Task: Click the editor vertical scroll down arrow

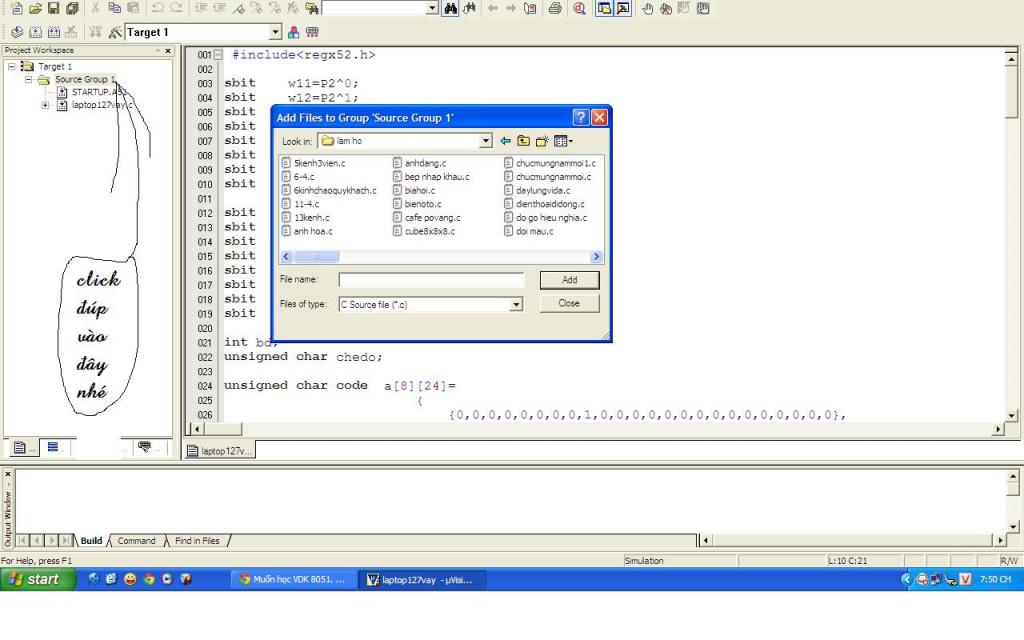Action: 1012,415
